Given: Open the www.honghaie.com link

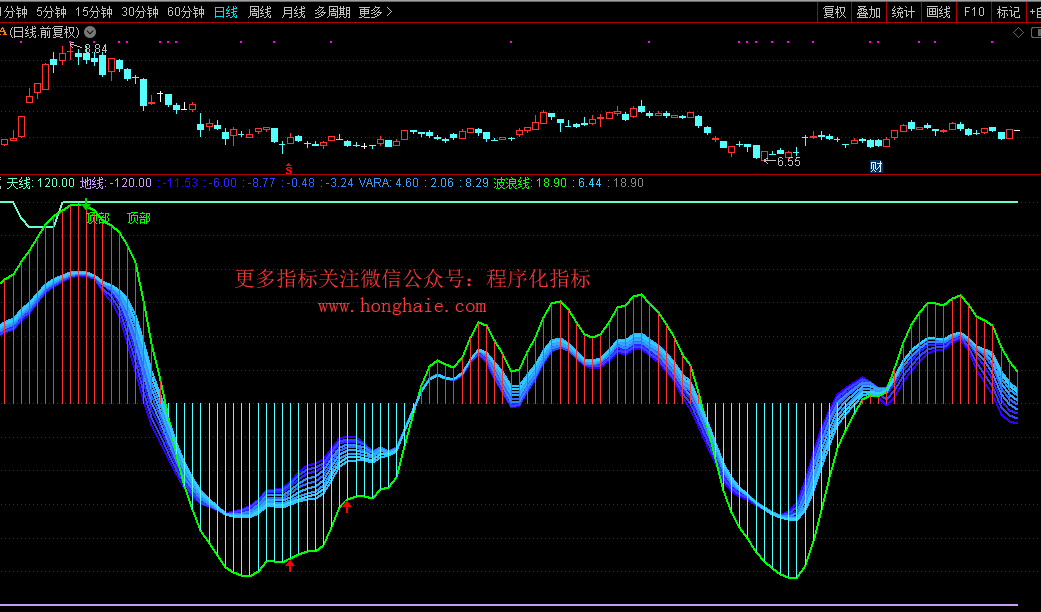Looking at the screenshot, I should [x=402, y=306].
